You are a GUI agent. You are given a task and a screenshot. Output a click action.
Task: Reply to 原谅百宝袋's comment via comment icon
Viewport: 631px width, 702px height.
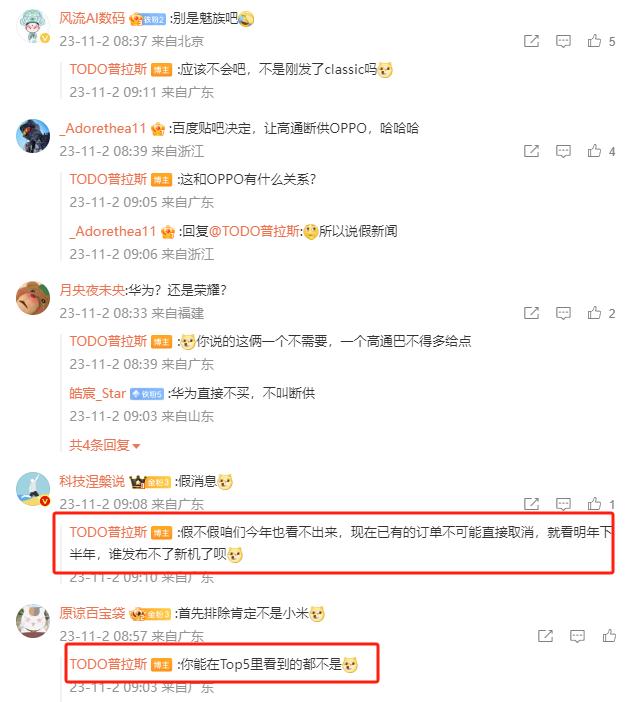(577, 636)
